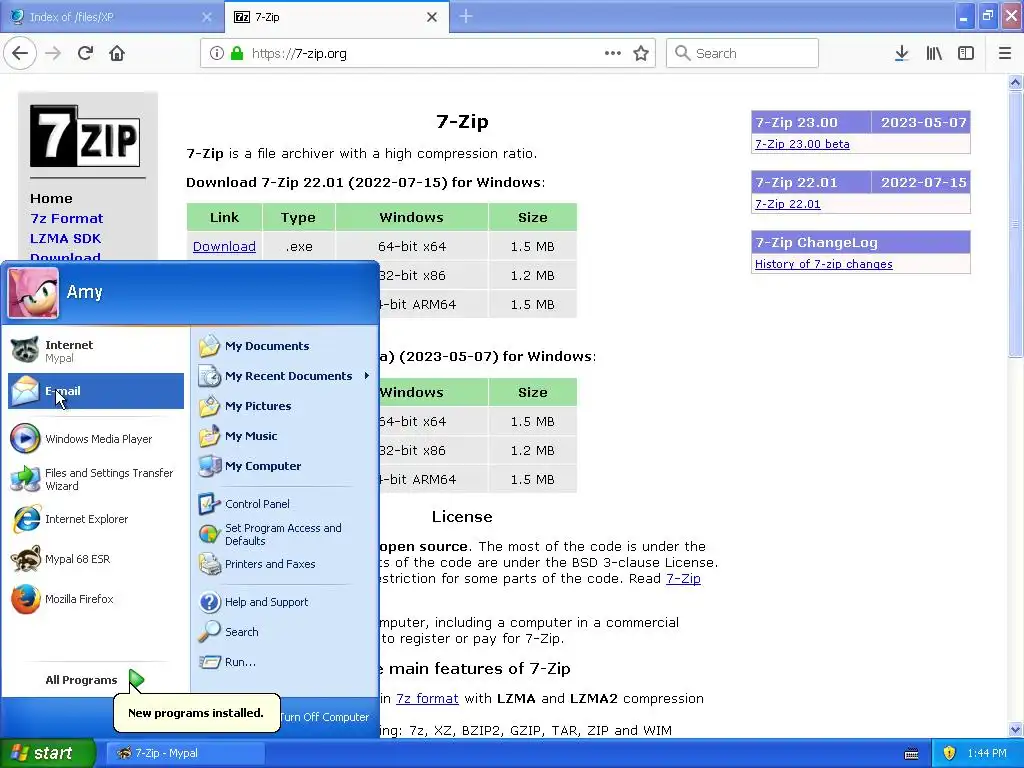Screen dimensions: 1024x768
Task: Open Printers and Faxes
Action: point(285,564)
